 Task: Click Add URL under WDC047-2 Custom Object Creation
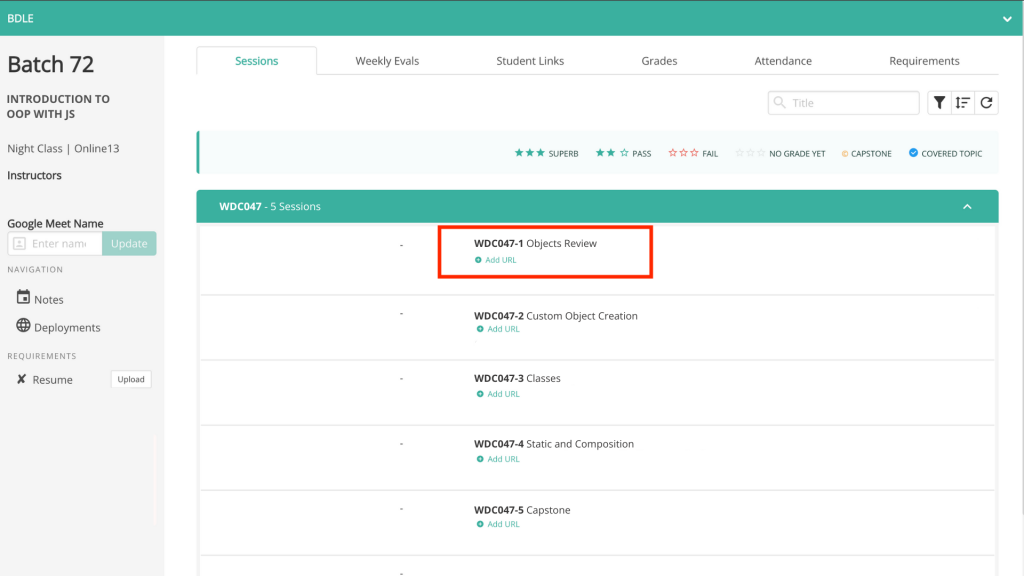tap(503, 329)
